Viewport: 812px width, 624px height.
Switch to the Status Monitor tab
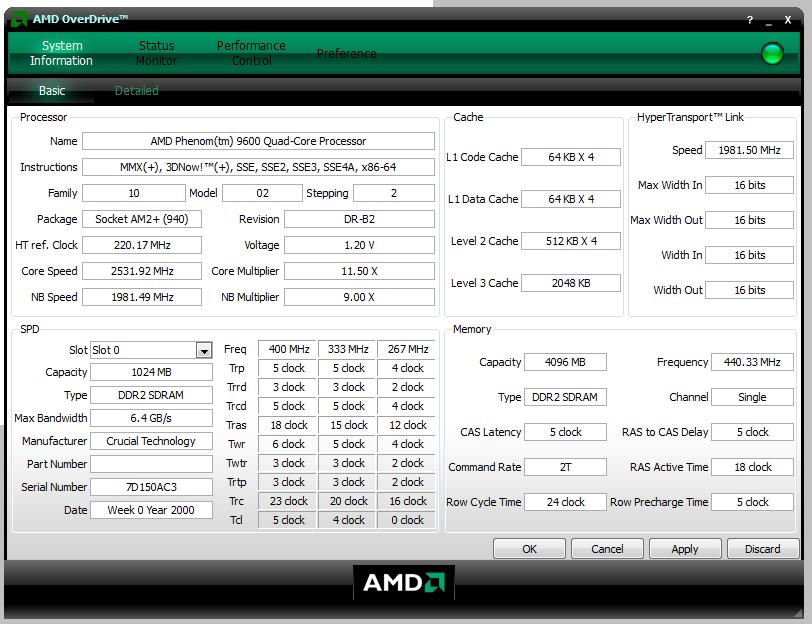(x=156, y=53)
